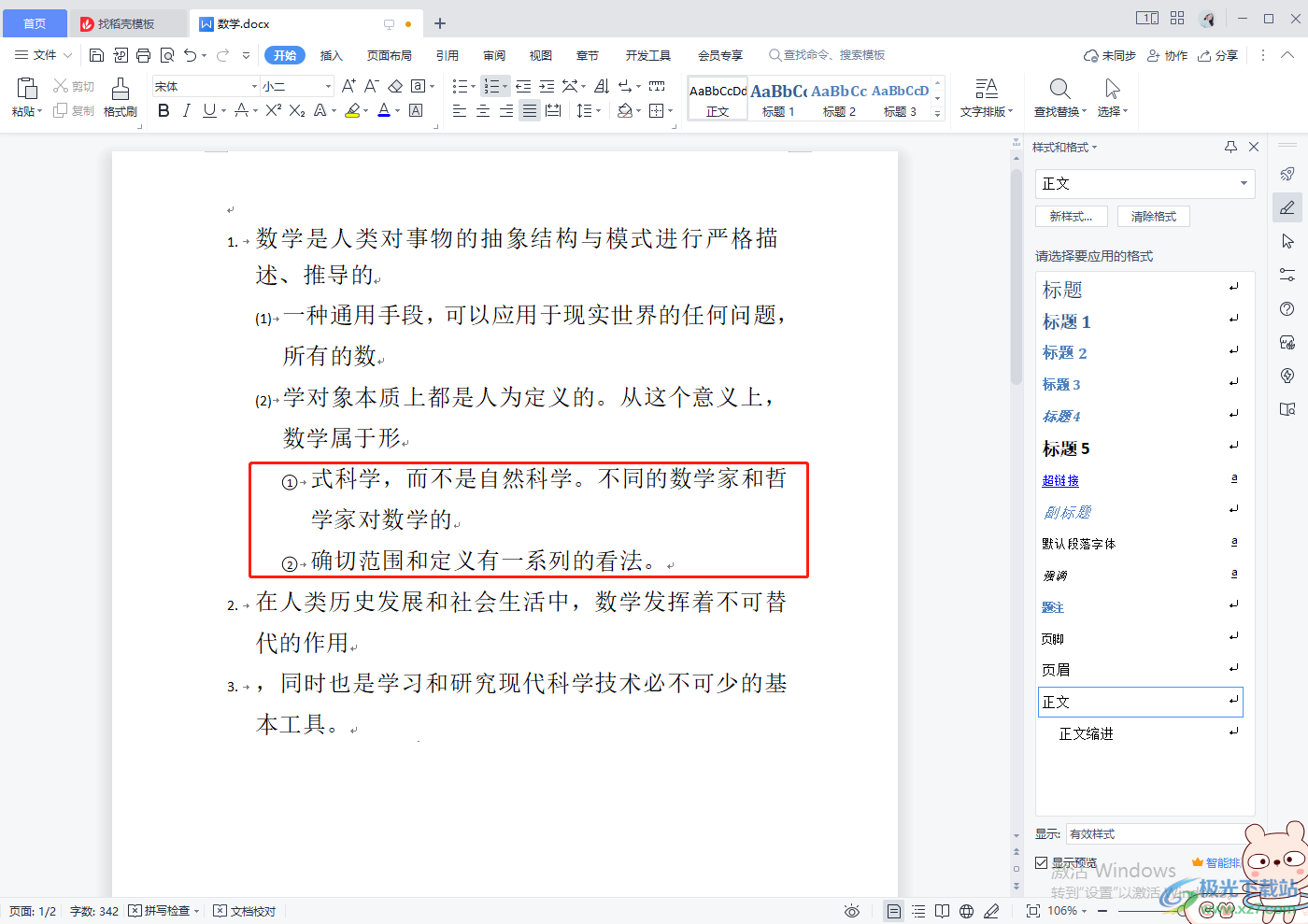The width and height of the screenshot is (1308, 924).
Task: Open the View (视图) tab
Action: pos(541,55)
